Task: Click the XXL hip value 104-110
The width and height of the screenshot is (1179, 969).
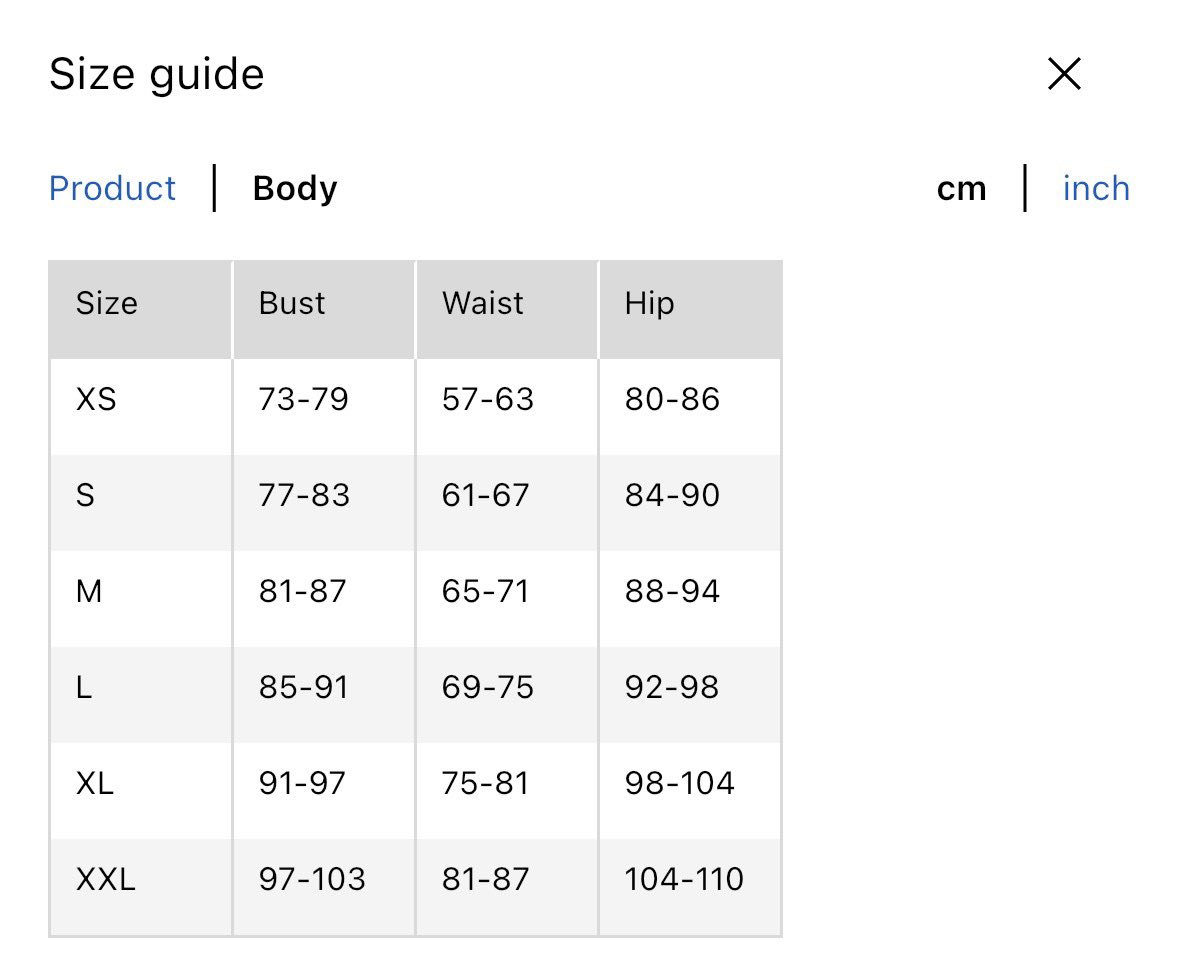Action: pyautogui.click(x=684, y=880)
